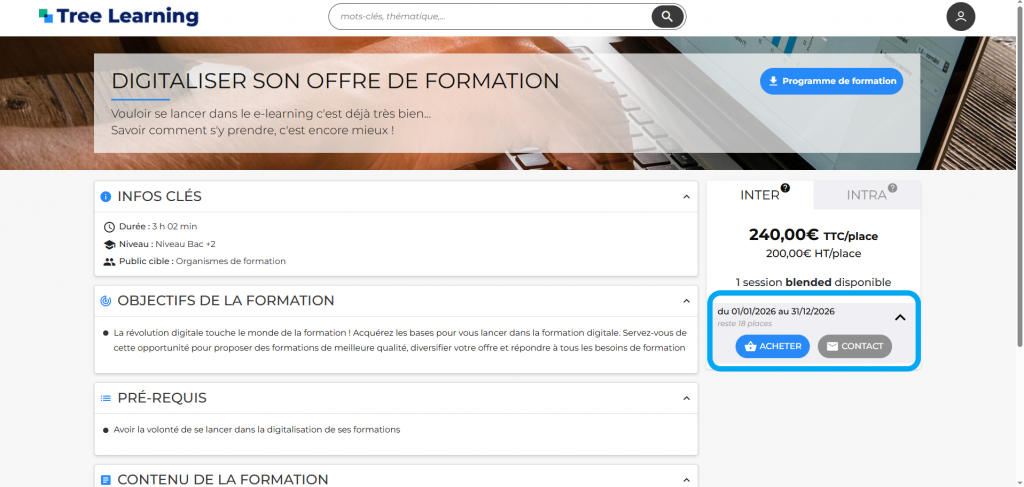Click the graduation cap icon next to Niveau
This screenshot has height=487, width=1024.
(x=109, y=244)
